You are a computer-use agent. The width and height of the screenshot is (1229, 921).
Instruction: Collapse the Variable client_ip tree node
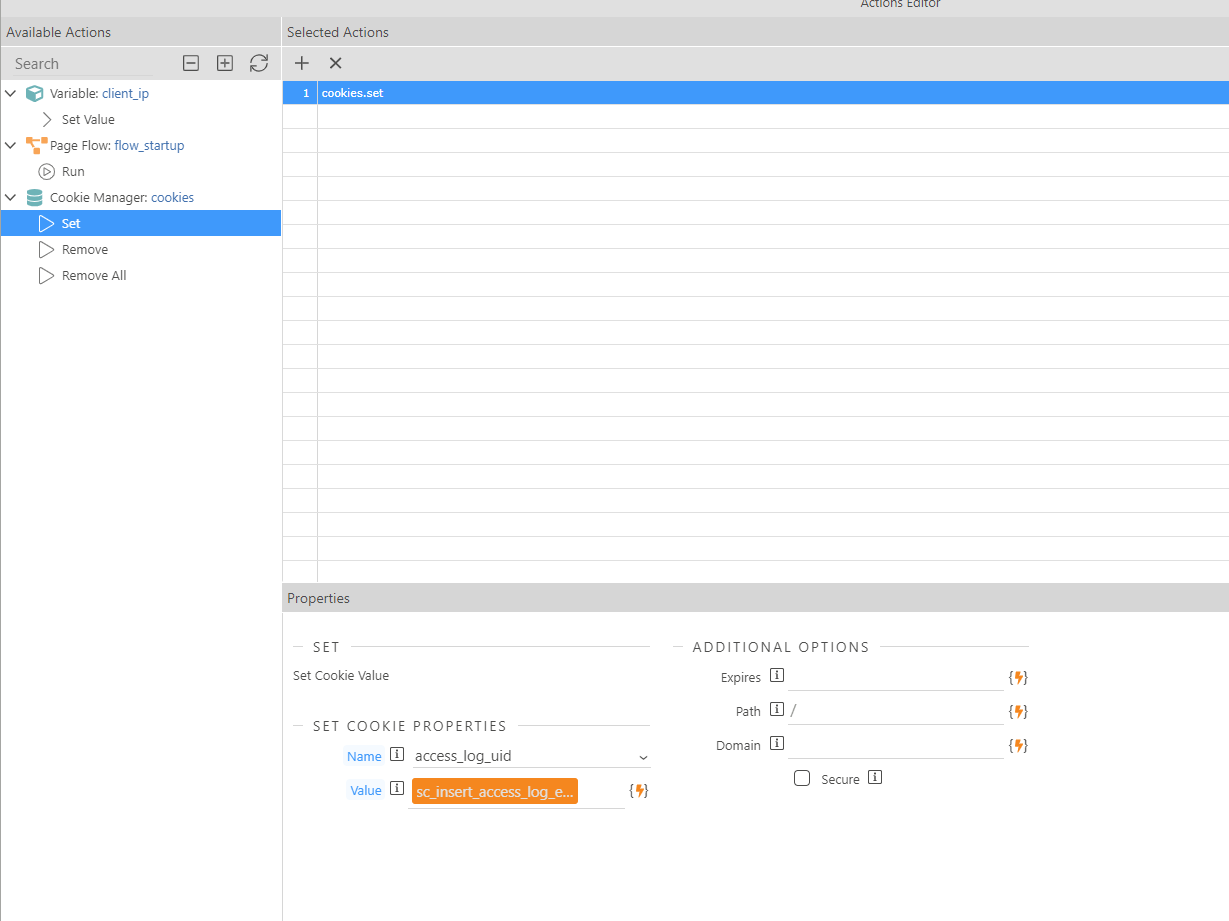tap(11, 93)
